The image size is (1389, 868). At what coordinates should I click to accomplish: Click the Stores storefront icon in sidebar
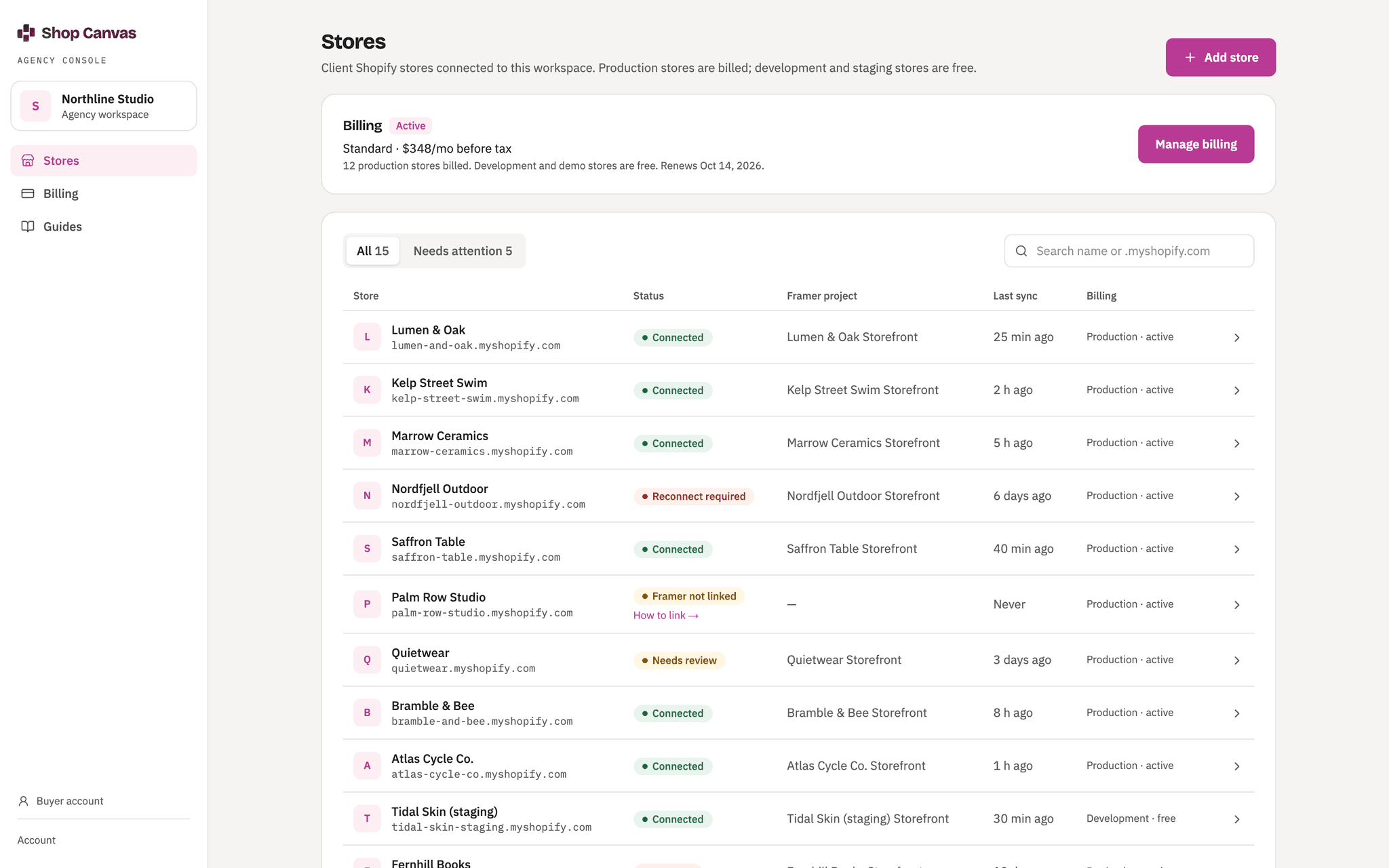point(28,161)
